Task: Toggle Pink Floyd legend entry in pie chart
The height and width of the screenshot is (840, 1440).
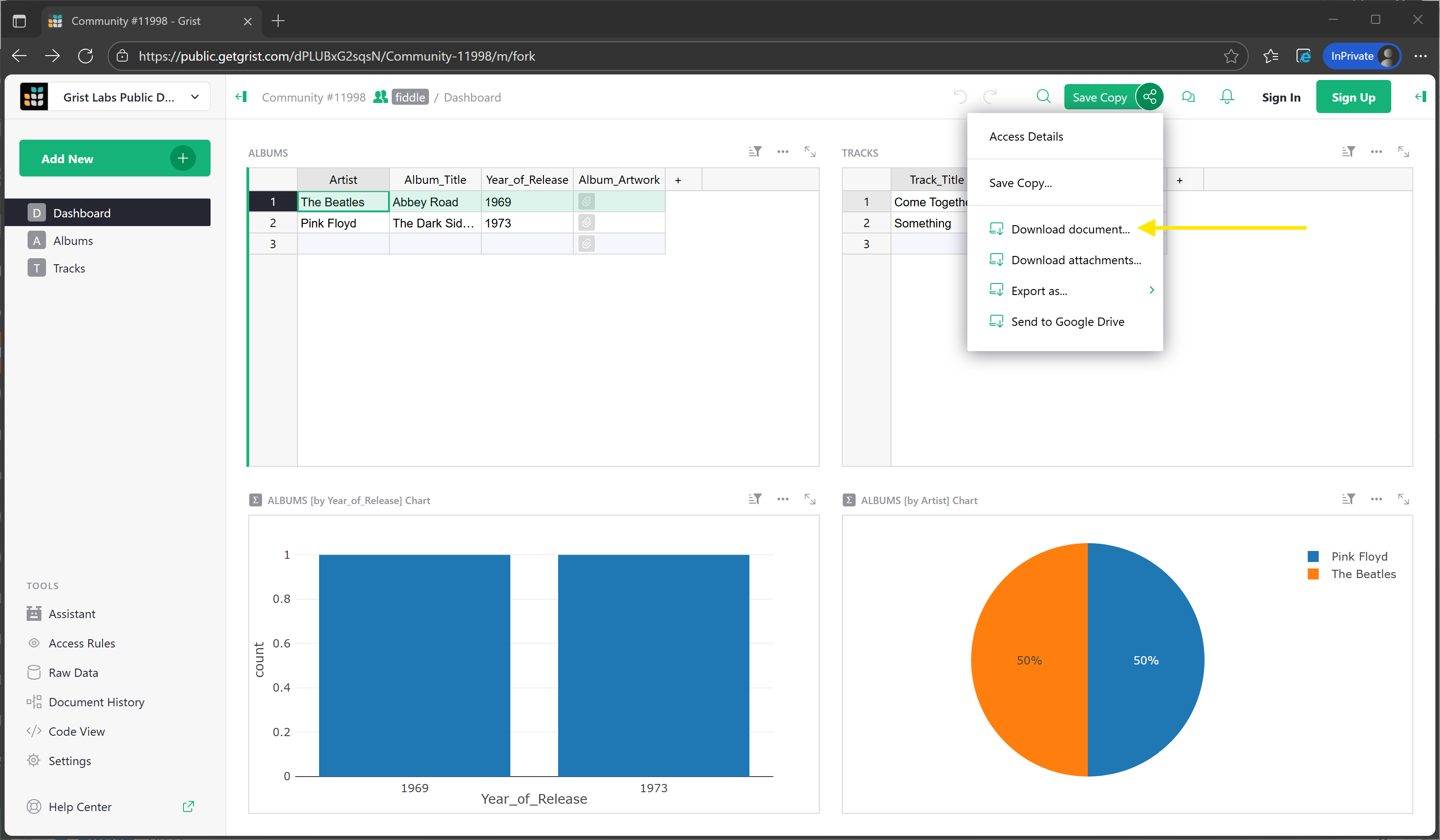Action: [1358, 556]
